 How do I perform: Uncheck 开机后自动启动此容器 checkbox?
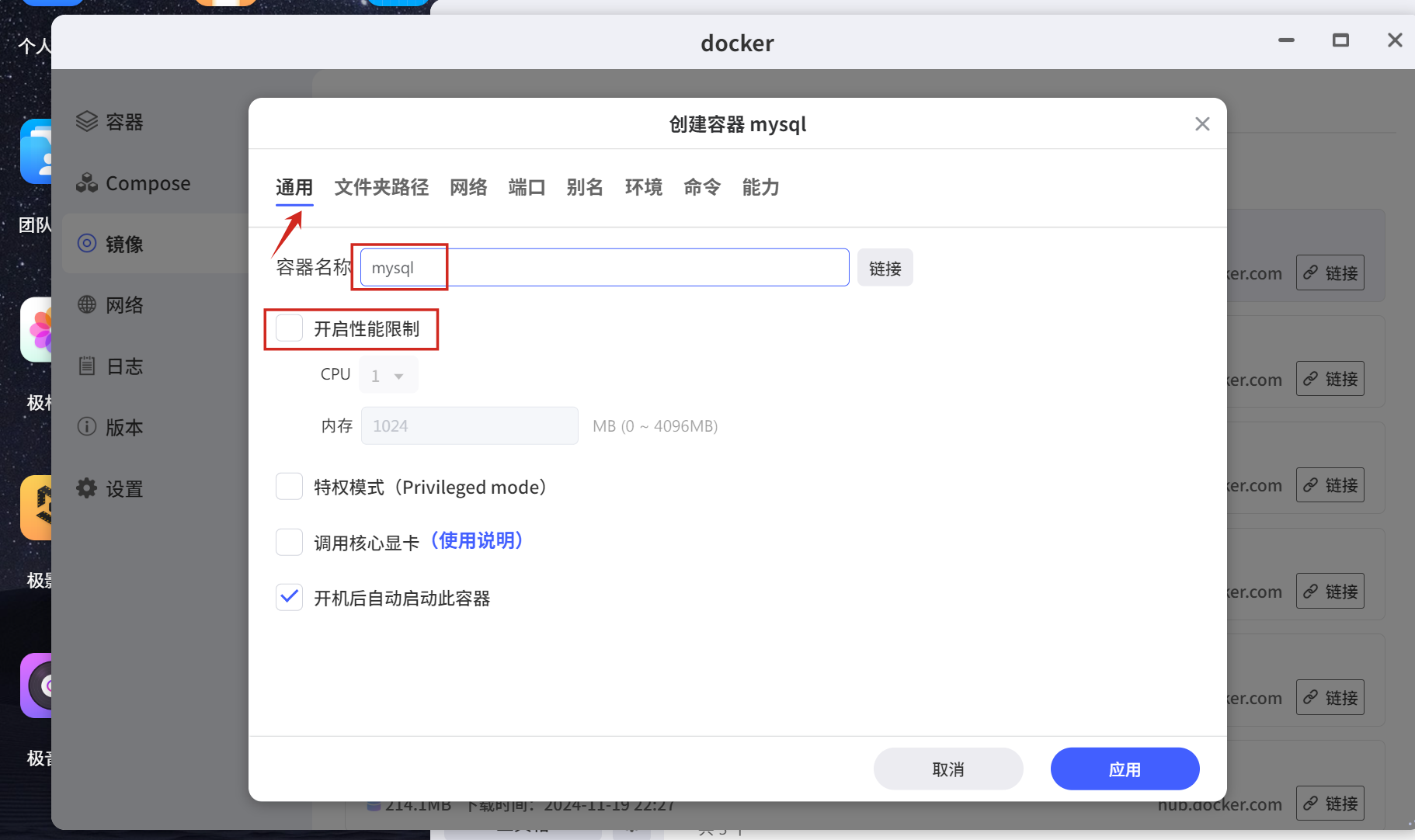(290, 598)
